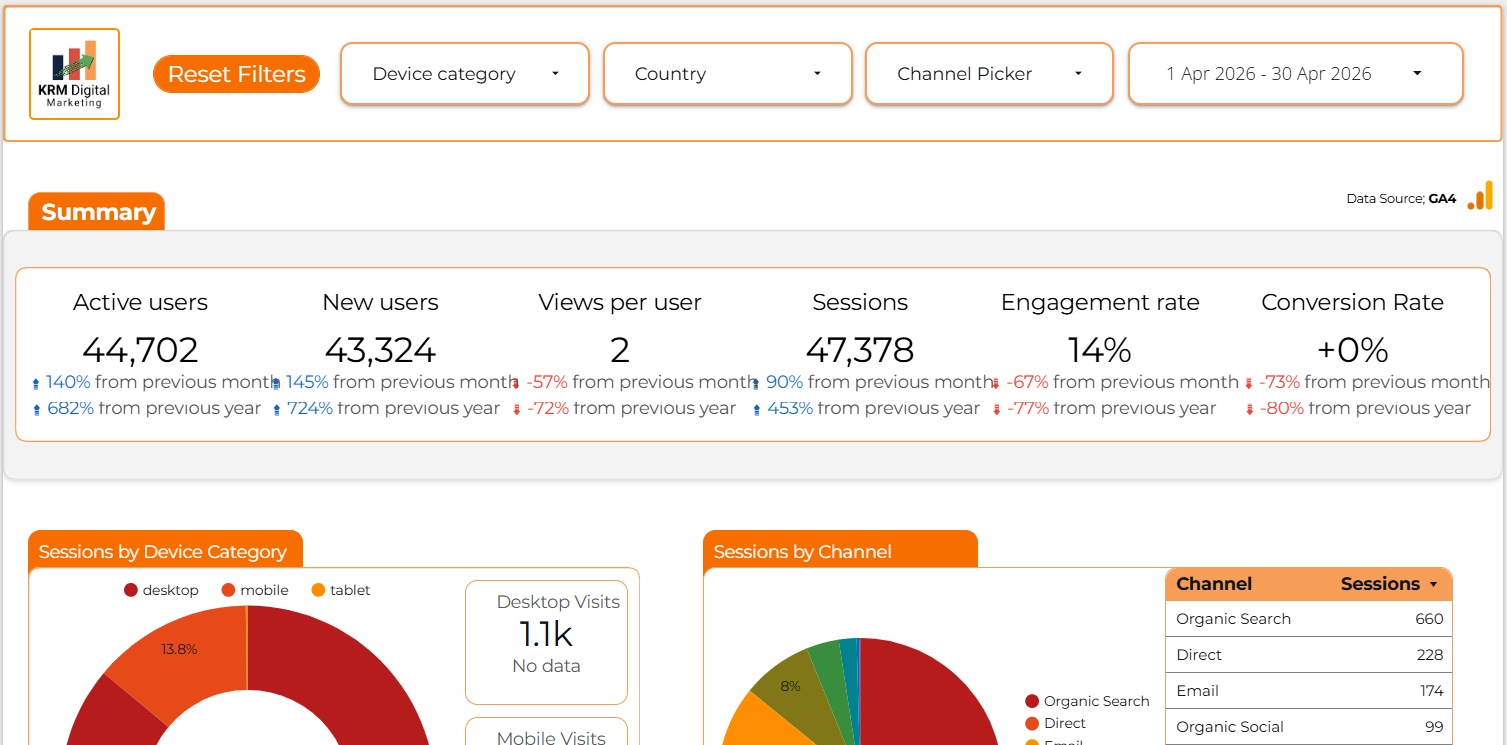1507x745 pixels.
Task: Click the Views per user value 2
Action: [x=620, y=350]
